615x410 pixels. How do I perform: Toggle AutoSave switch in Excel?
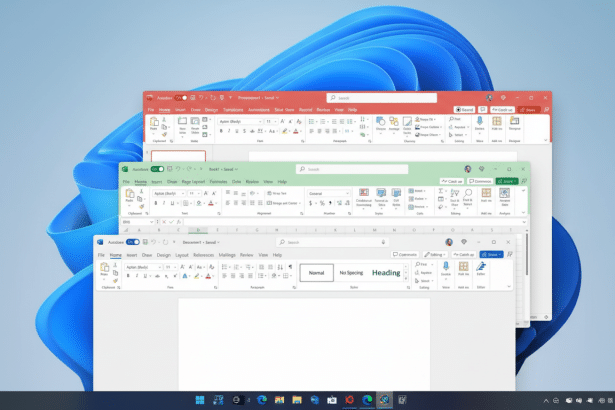coord(157,169)
